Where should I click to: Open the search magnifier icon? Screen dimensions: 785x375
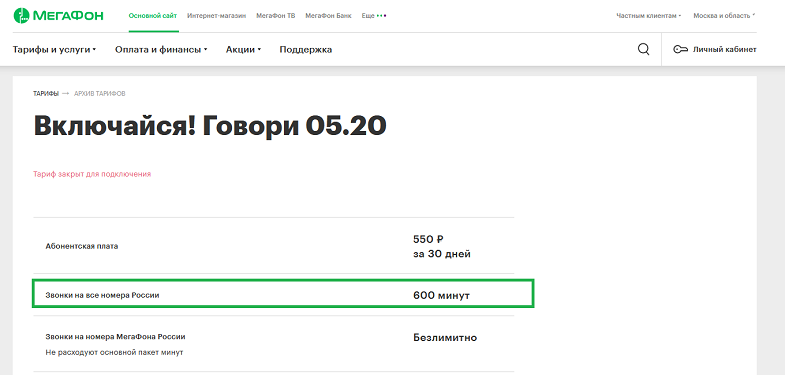click(x=643, y=49)
